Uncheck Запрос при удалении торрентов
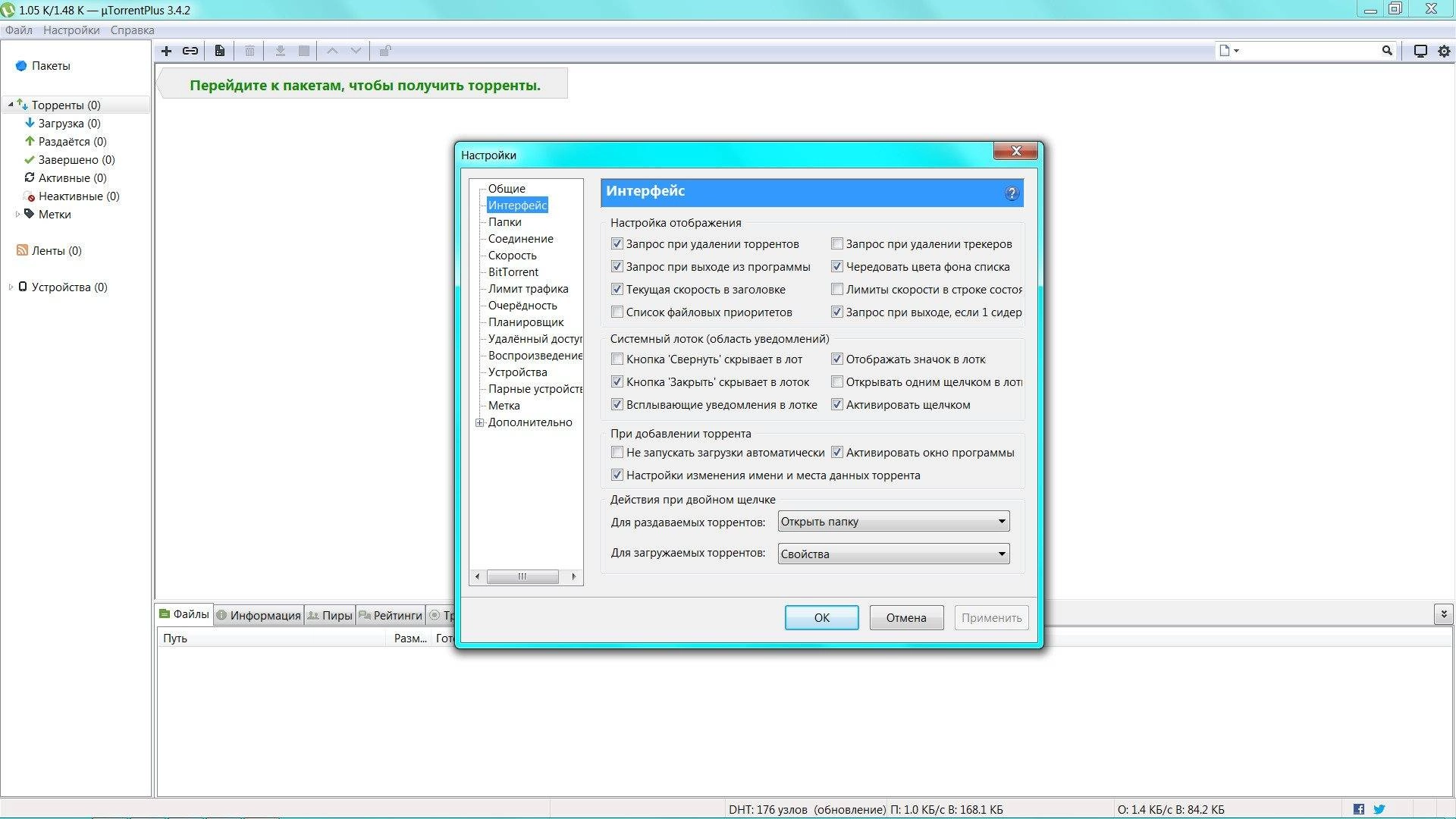The height and width of the screenshot is (819, 1456). 617,243
